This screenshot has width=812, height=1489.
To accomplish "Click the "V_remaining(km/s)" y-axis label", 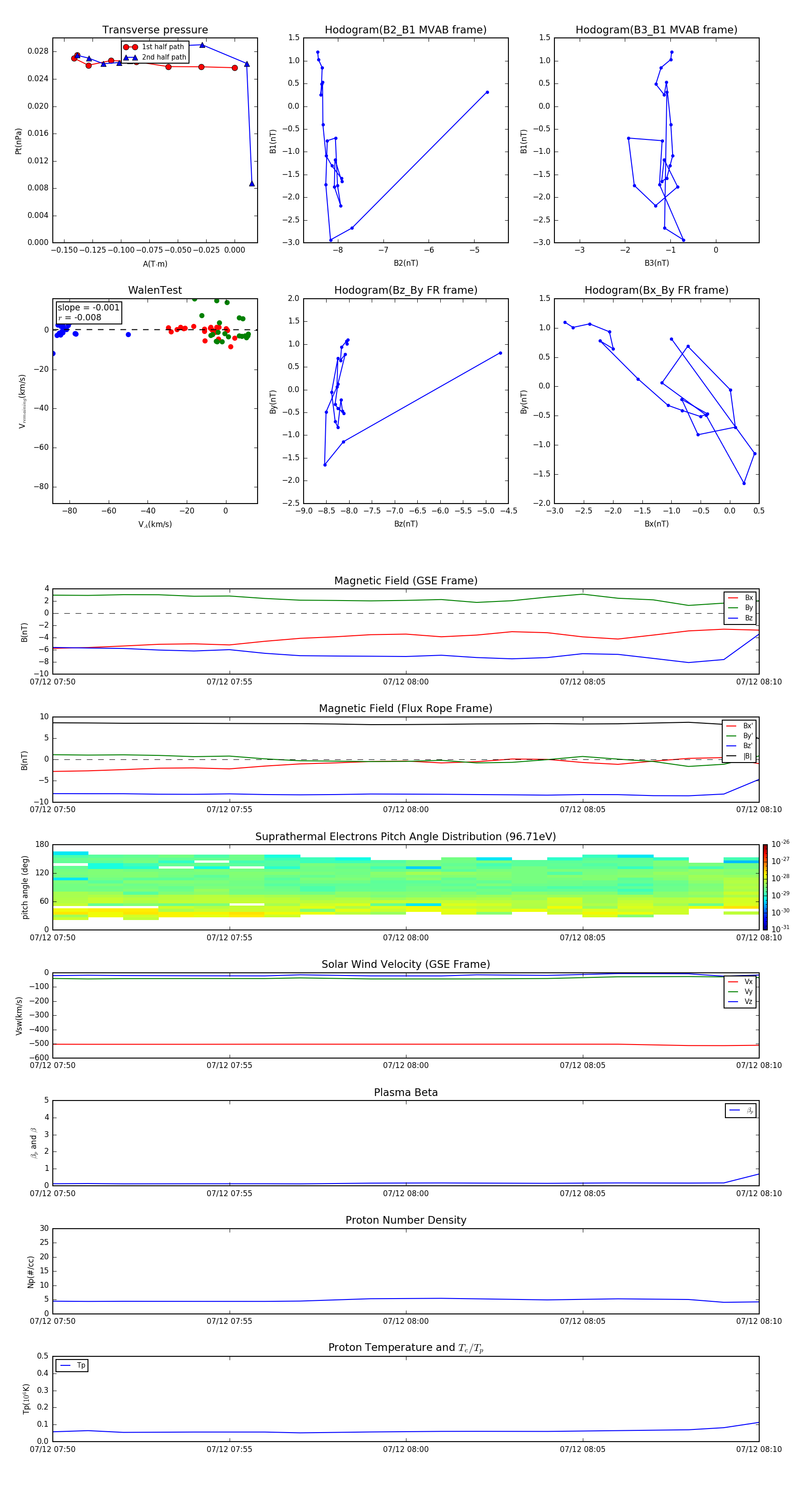I will point(22,401).
